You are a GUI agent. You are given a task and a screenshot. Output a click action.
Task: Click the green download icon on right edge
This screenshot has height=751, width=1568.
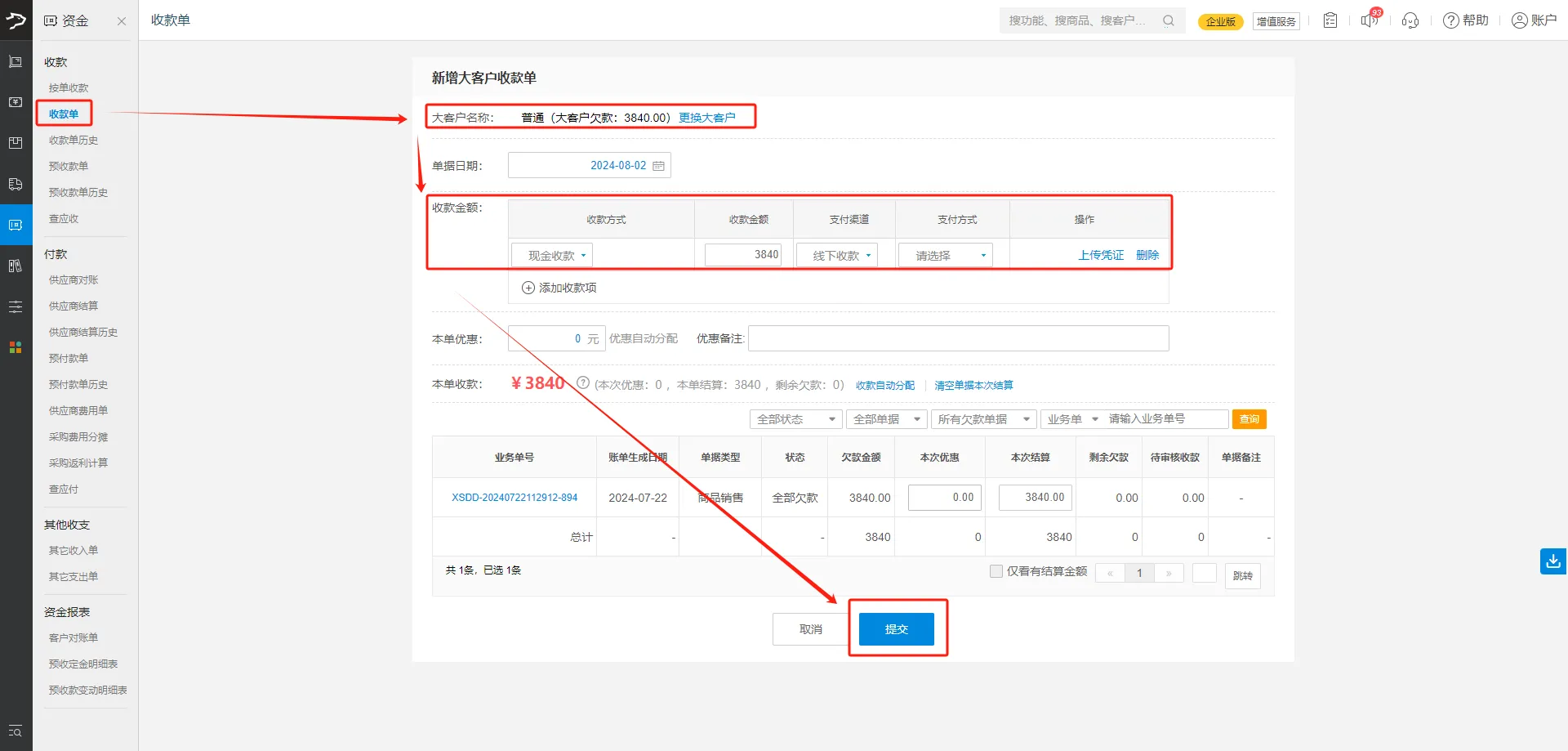coord(1552,561)
